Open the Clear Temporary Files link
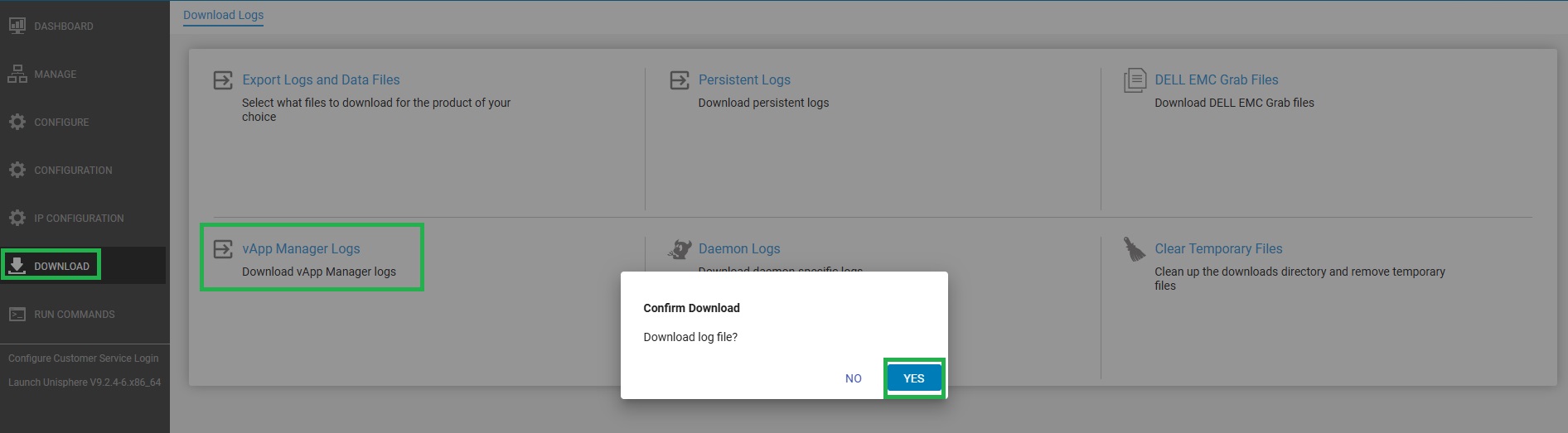The image size is (1568, 433). [1218, 248]
